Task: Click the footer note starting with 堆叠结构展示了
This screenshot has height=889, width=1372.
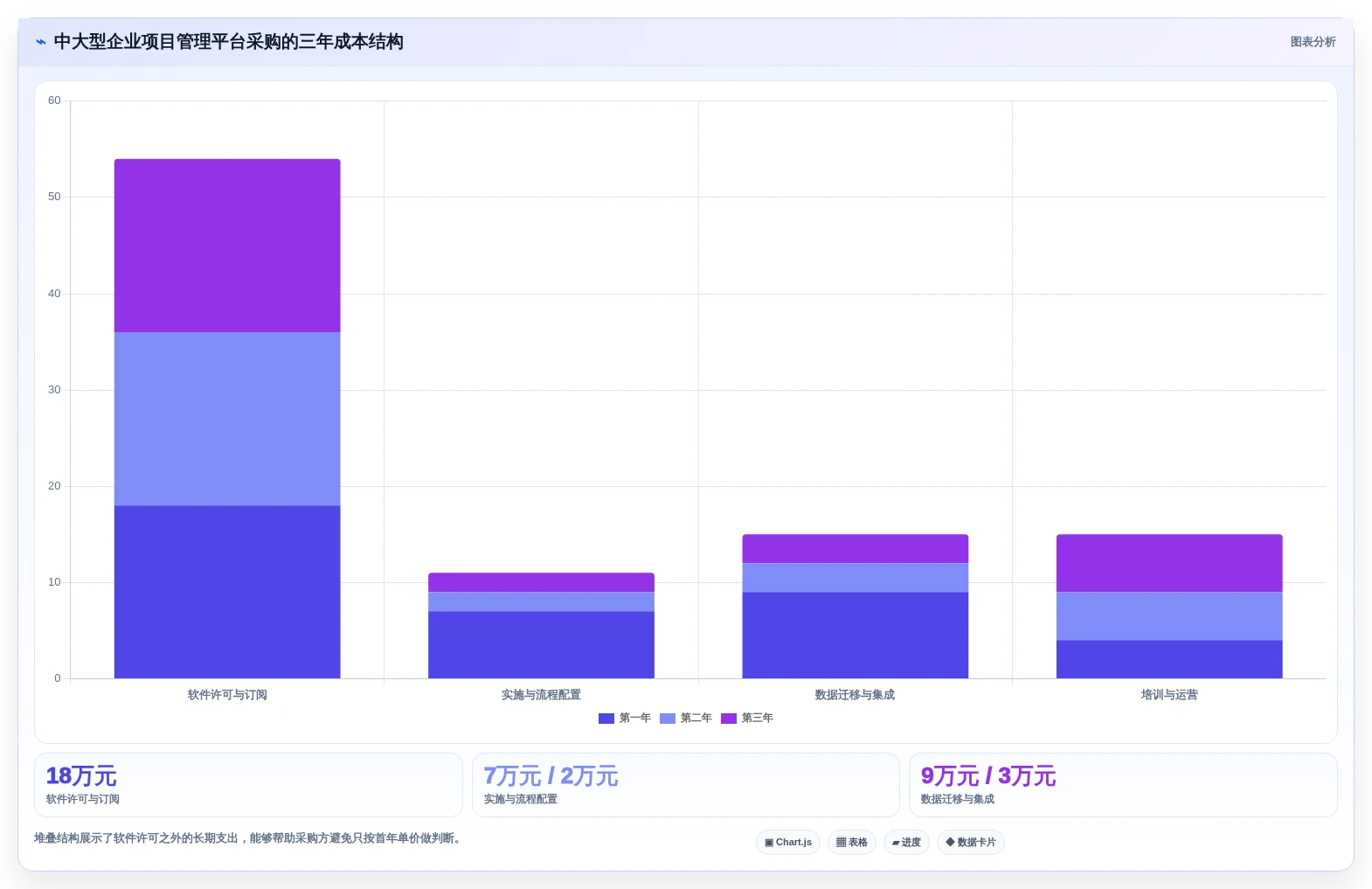Action: (249, 838)
